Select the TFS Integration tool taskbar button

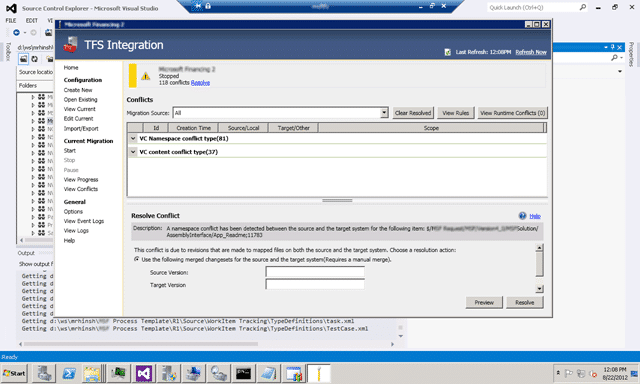tap(319, 373)
